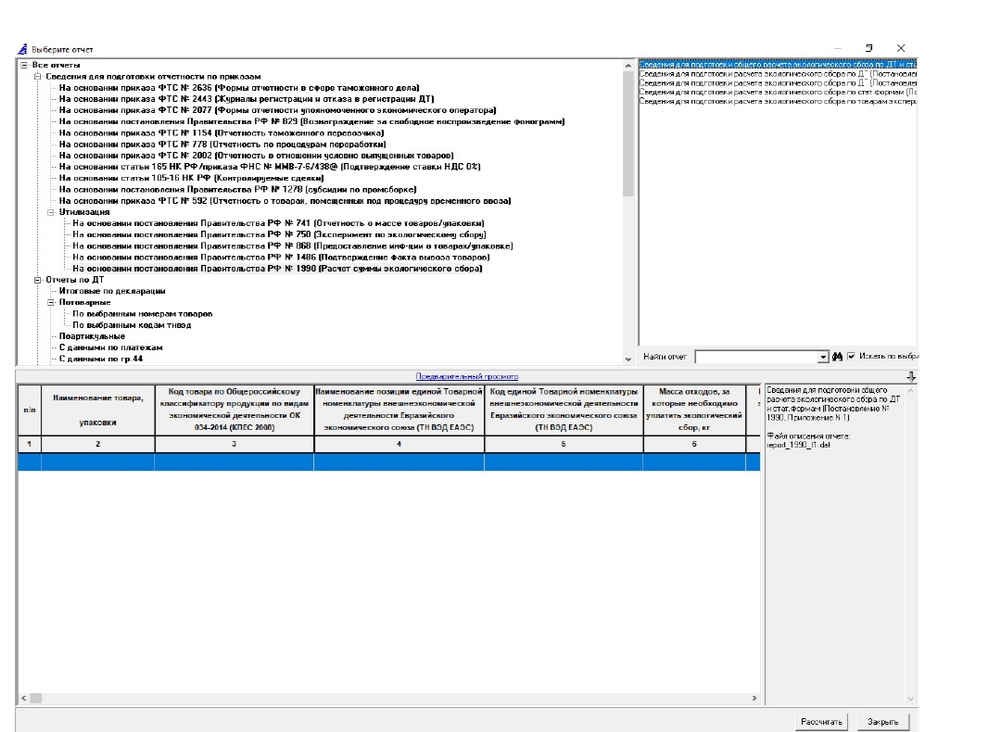
Task: Open the 'Предварительный просмотр' link
Action: [467, 377]
